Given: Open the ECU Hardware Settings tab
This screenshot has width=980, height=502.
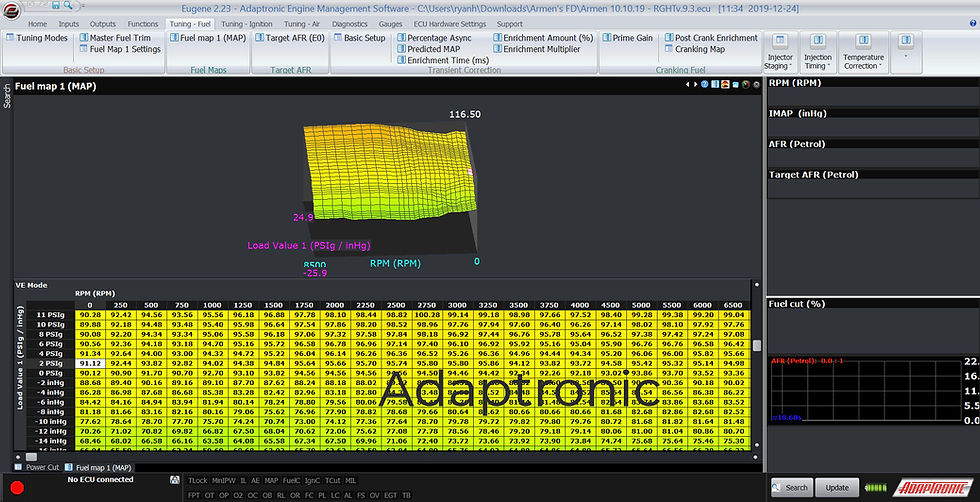Looking at the screenshot, I should coord(450,23).
